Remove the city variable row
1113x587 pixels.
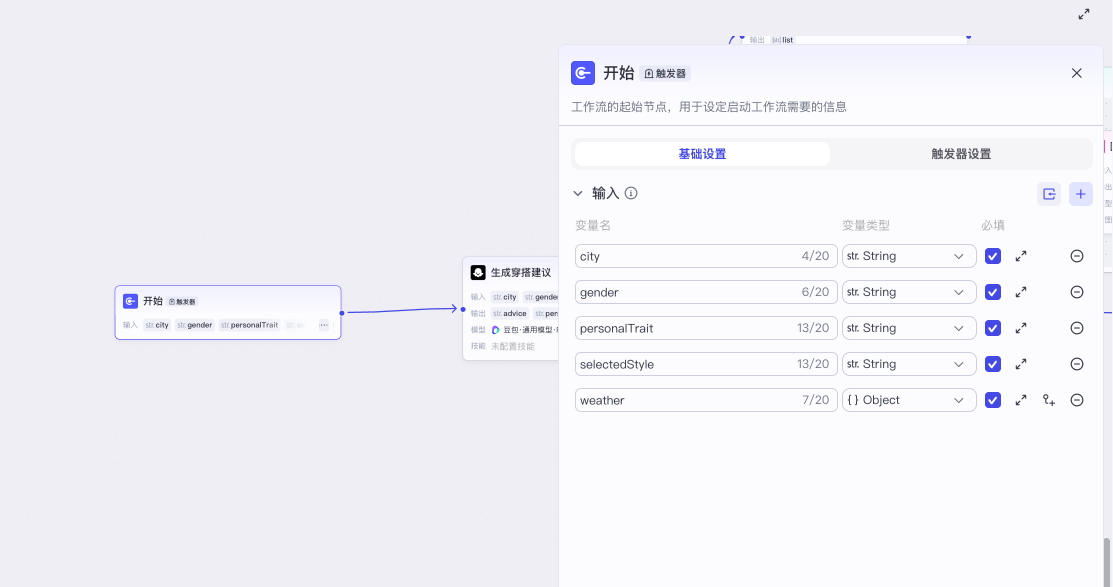1077,256
